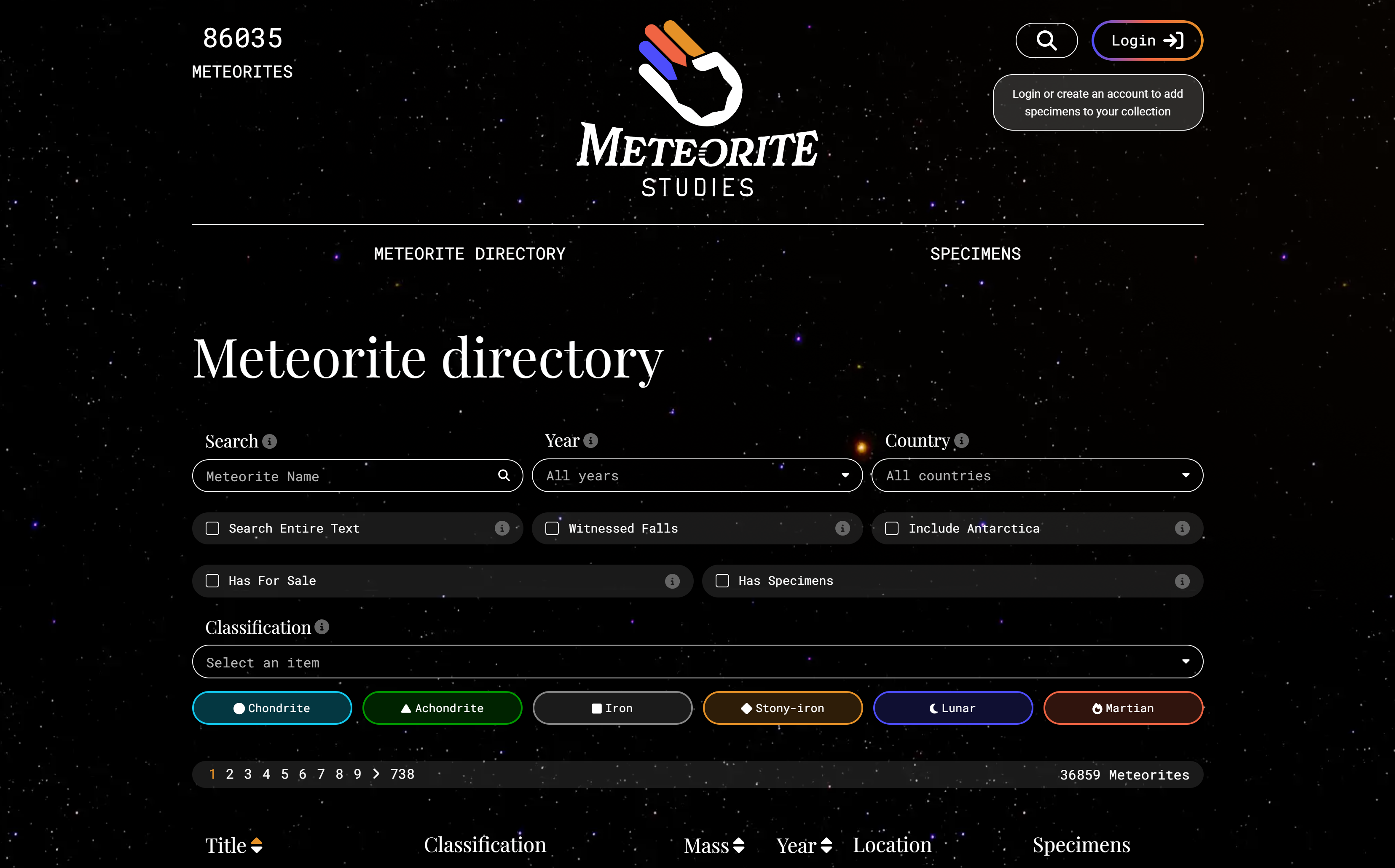Click info icon next to Search label
This screenshot has width=1395, height=868.
pos(270,442)
